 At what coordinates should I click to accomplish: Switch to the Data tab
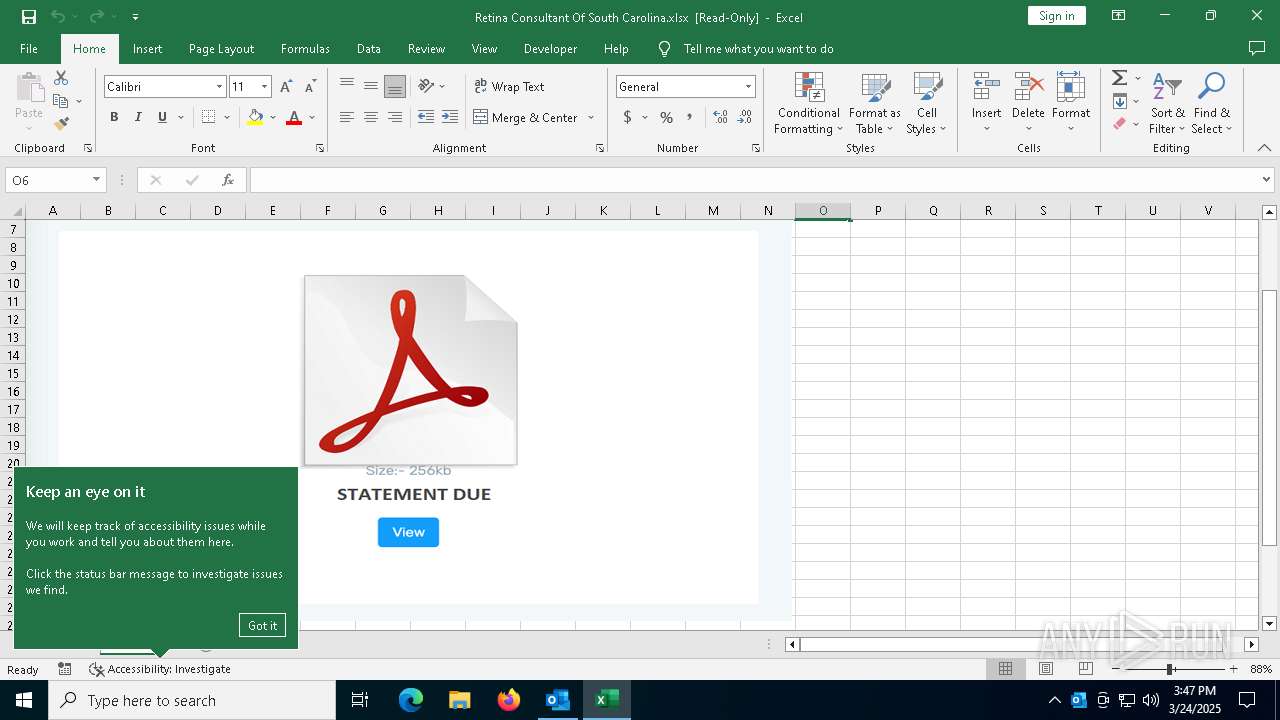pos(369,49)
